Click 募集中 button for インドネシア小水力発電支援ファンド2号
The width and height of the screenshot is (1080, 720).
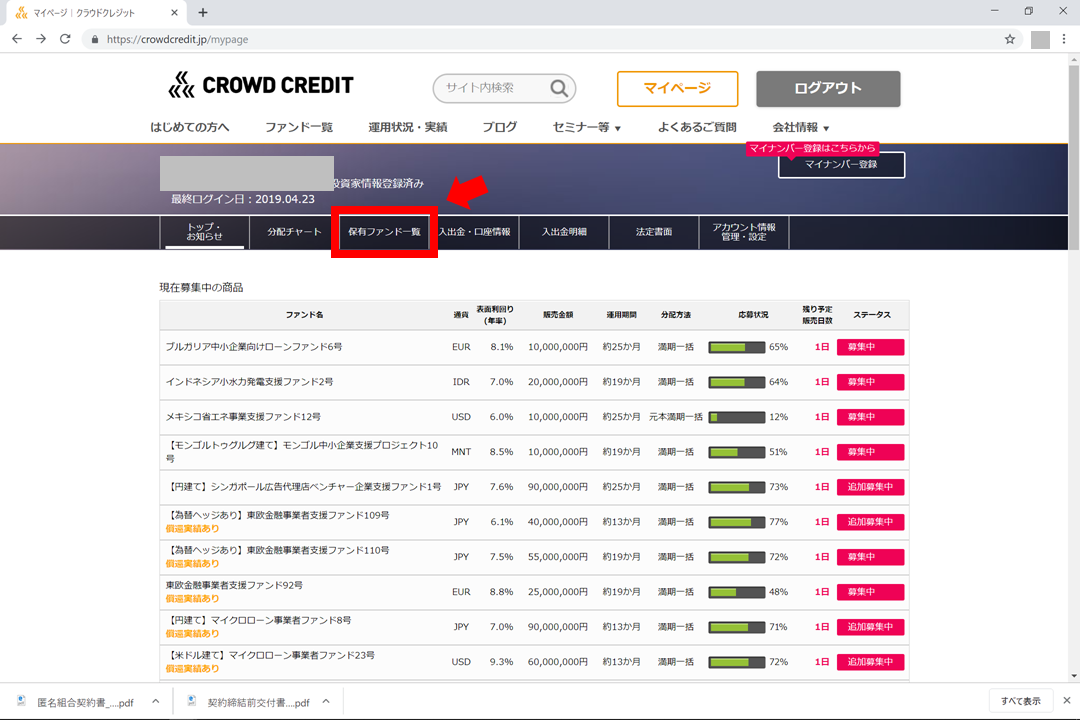click(x=870, y=382)
